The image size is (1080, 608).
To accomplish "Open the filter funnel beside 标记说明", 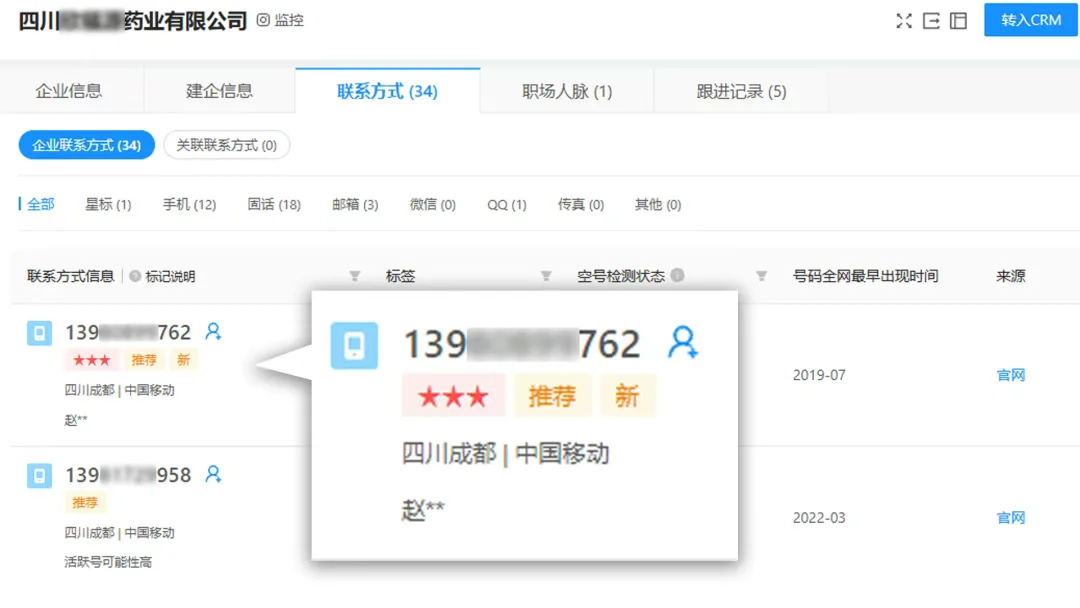I will click(355, 276).
